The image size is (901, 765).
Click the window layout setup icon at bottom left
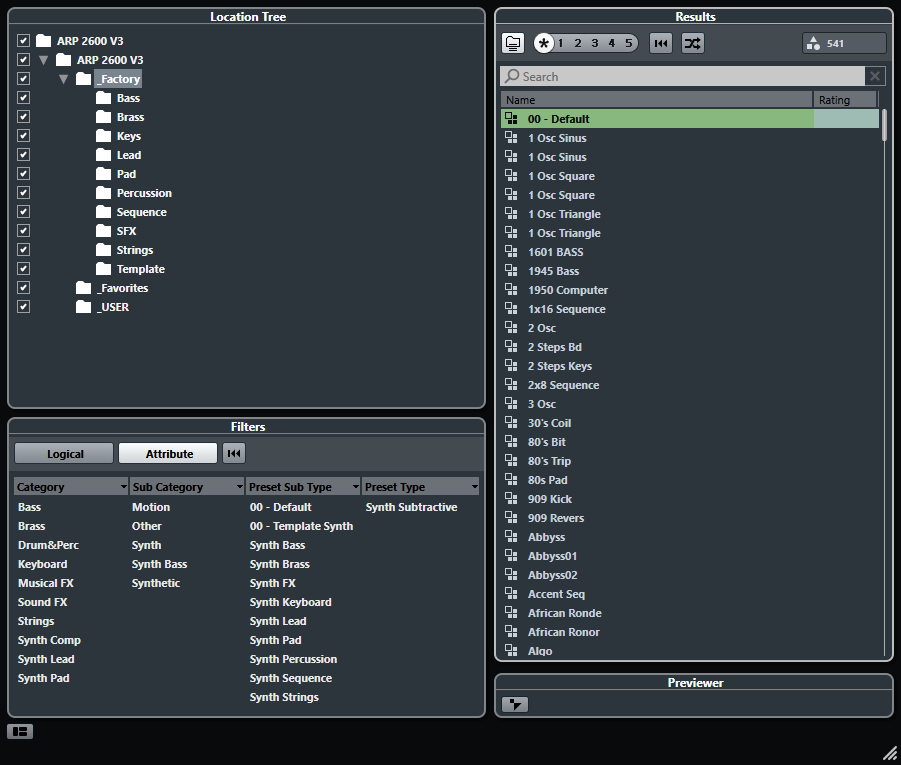pyautogui.click(x=20, y=731)
